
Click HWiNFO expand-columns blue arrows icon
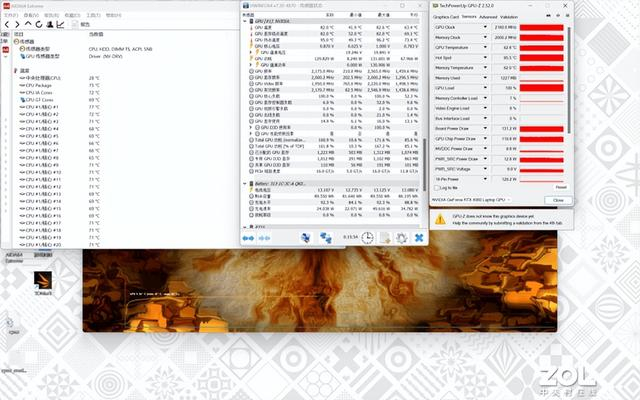click(x=248, y=238)
